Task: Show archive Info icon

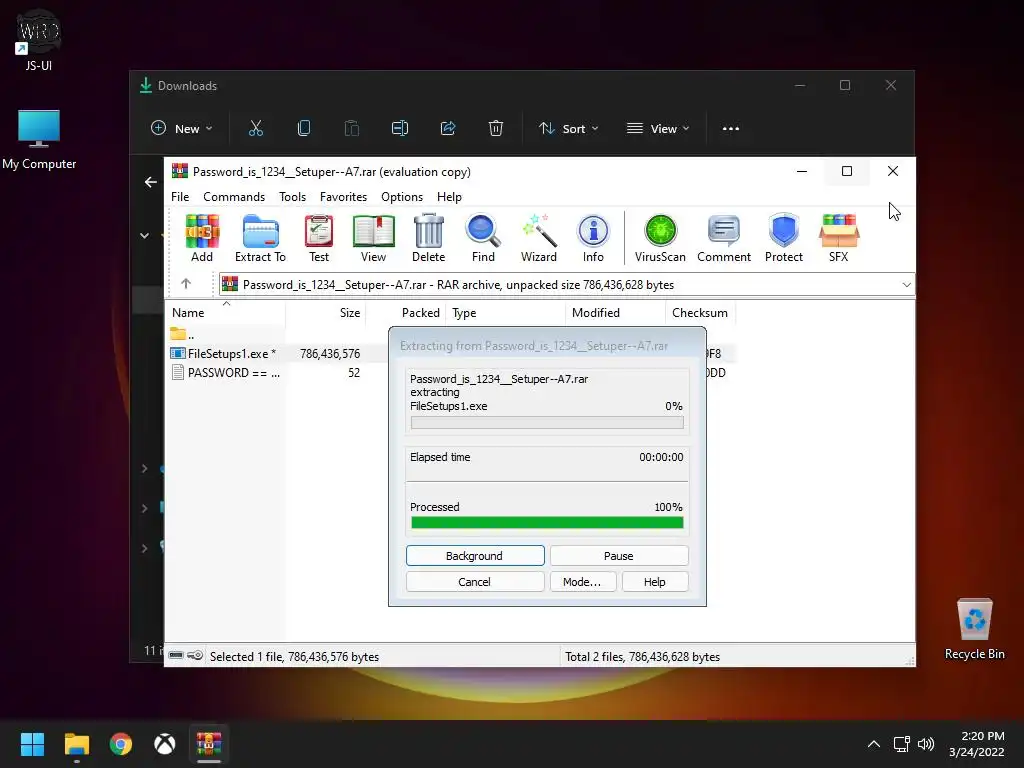Action: coord(593,238)
